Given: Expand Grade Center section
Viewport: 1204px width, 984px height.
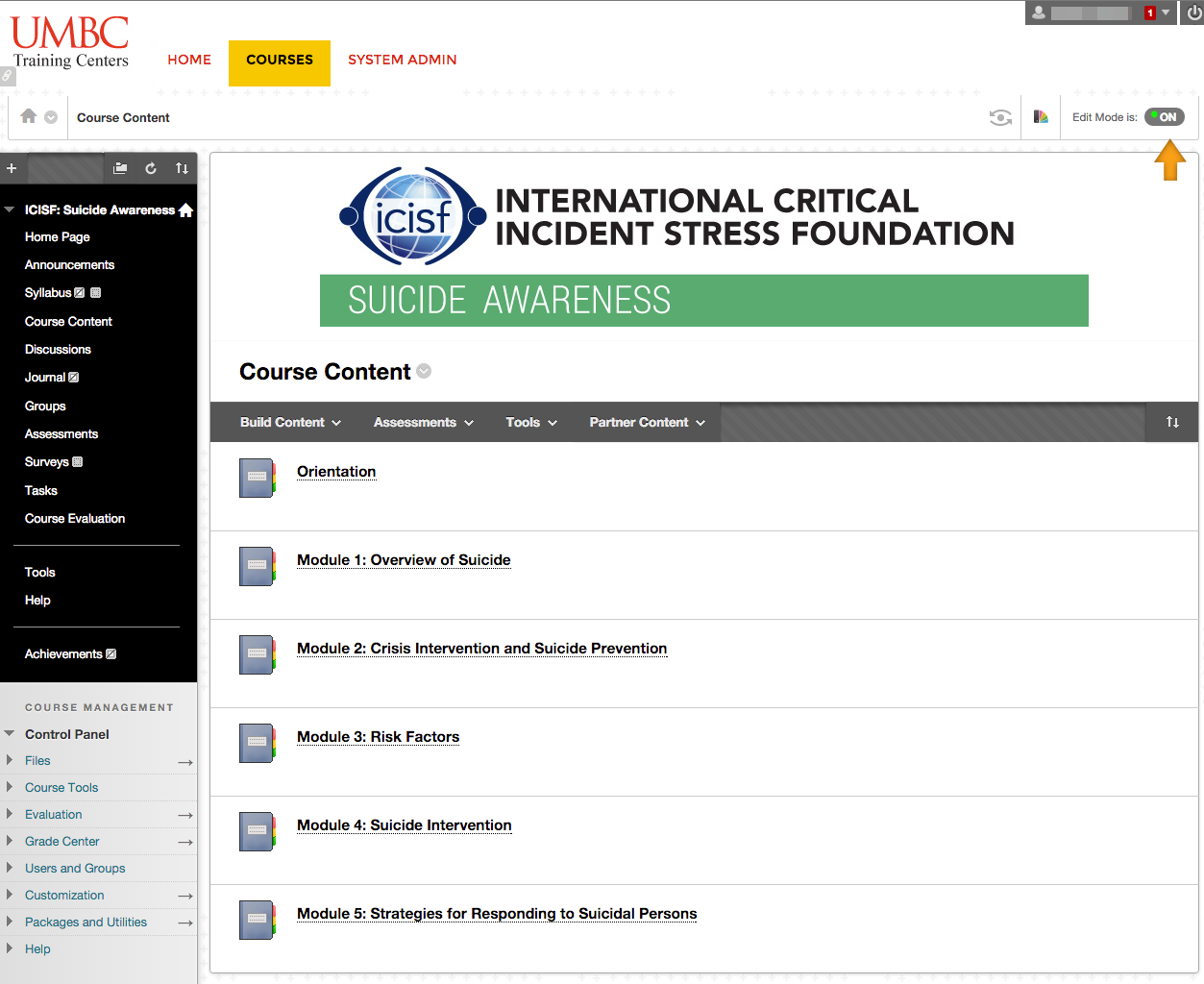Looking at the screenshot, I should point(10,841).
